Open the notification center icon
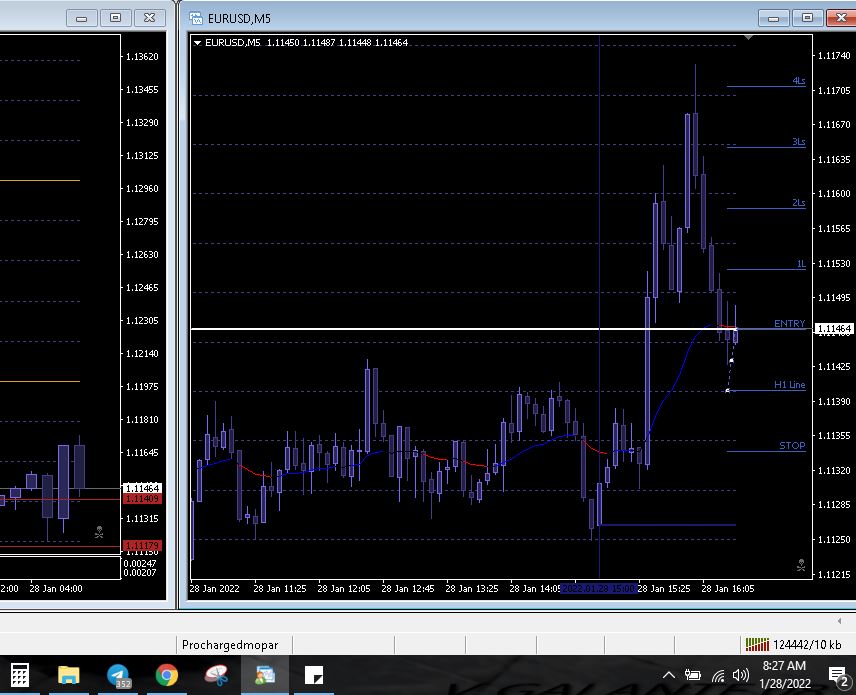The width and height of the screenshot is (856, 695). [x=839, y=676]
